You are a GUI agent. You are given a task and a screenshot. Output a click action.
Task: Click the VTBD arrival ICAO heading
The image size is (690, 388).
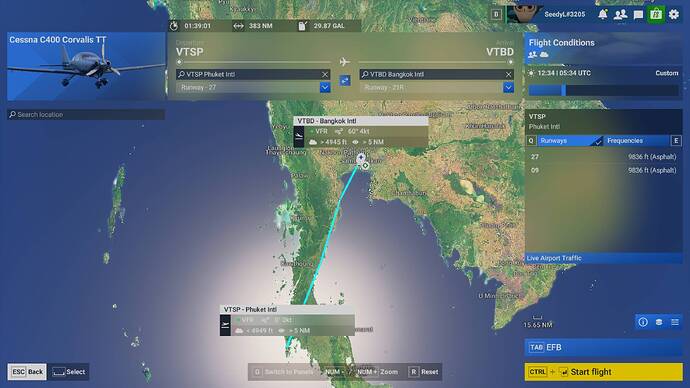click(x=499, y=52)
